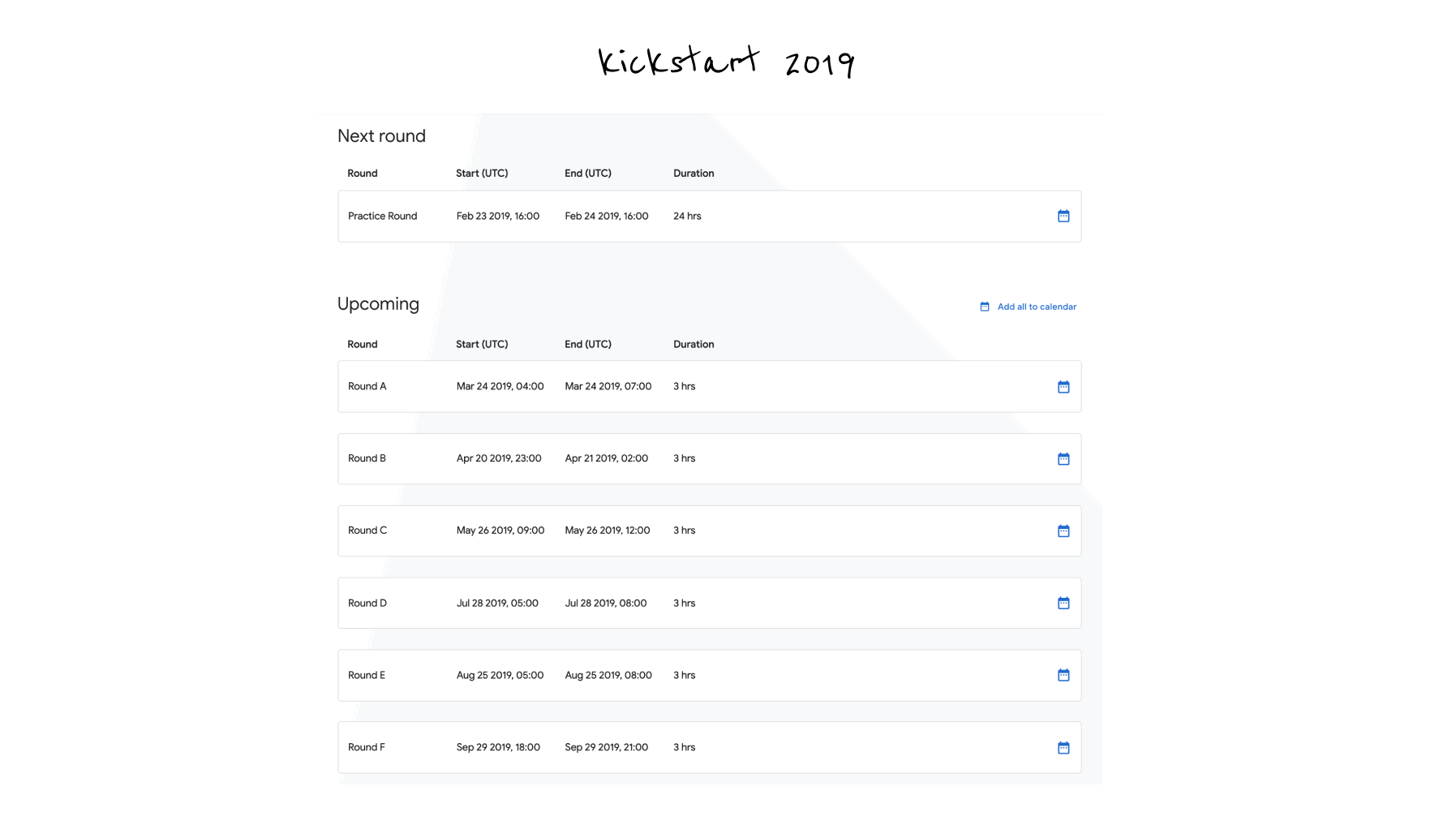Image resolution: width=1456 pixels, height=825 pixels.
Task: Click the 'Upcoming' heading
Action: pyautogui.click(x=378, y=304)
